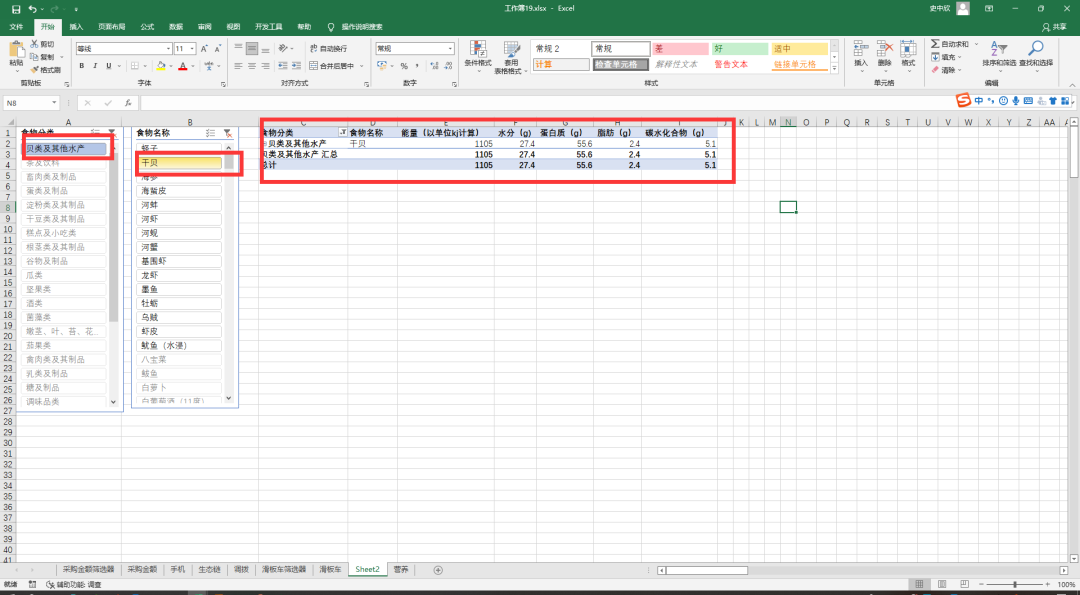The height and width of the screenshot is (595, 1080).
Task: Click the Wrap Text (自动换行) button
Action: pyautogui.click(x=328, y=48)
